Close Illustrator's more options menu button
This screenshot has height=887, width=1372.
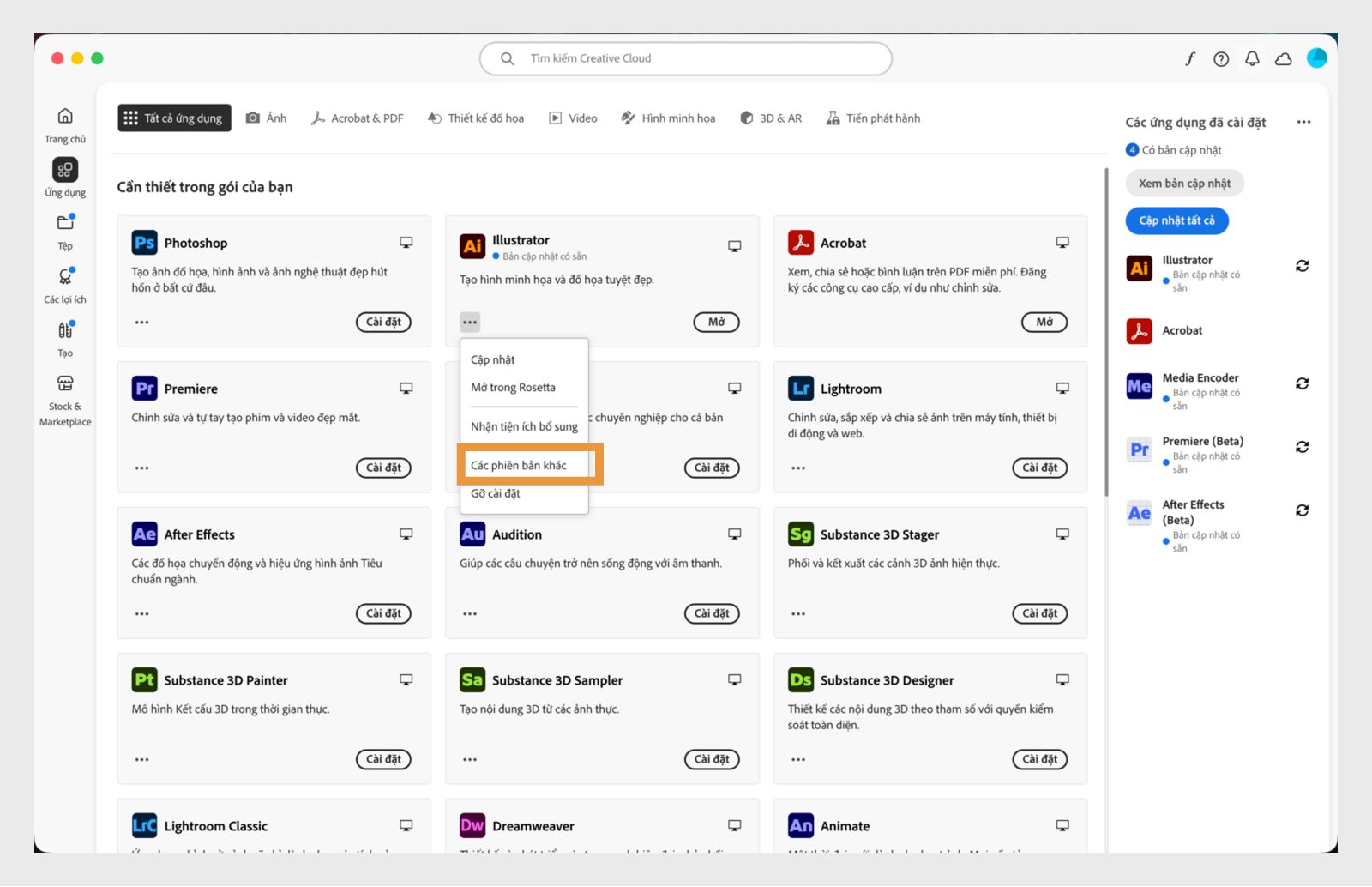point(470,323)
